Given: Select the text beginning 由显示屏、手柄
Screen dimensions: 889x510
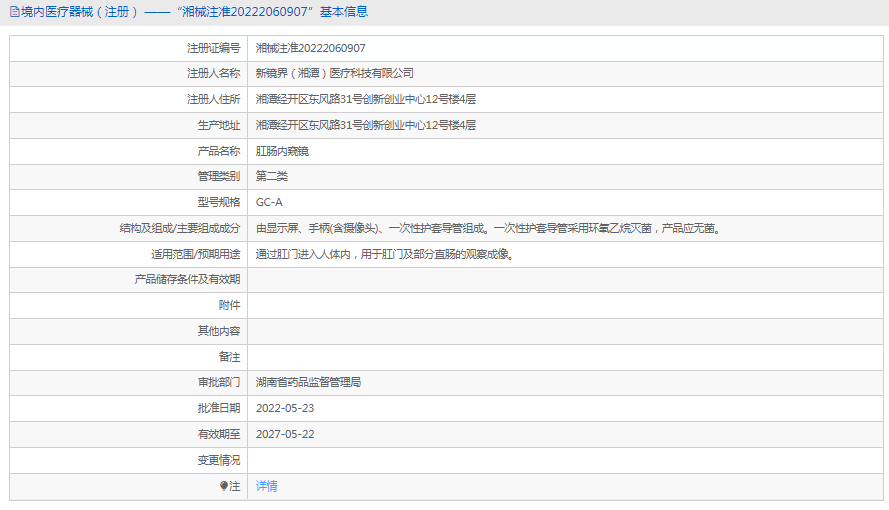Looking at the screenshot, I should coord(488,228).
